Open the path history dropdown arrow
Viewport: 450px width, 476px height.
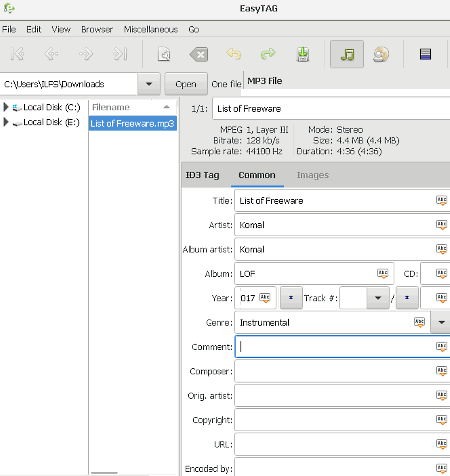[x=149, y=84]
